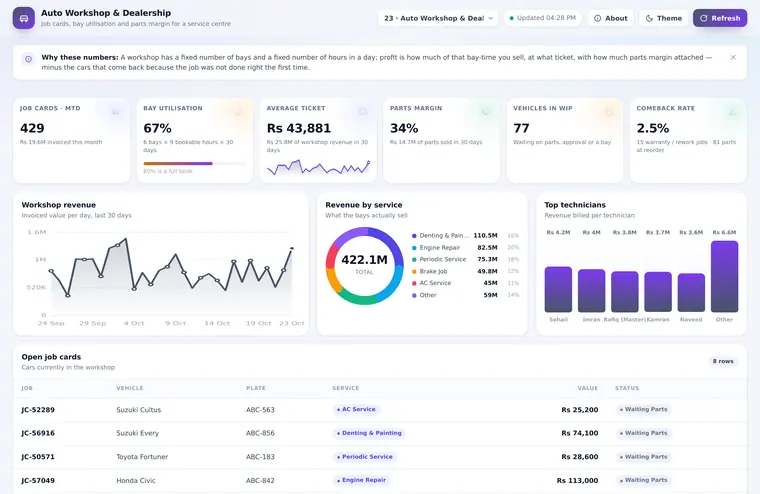Click the Kamran technician bar
The image size is (760, 494).
click(x=658, y=292)
